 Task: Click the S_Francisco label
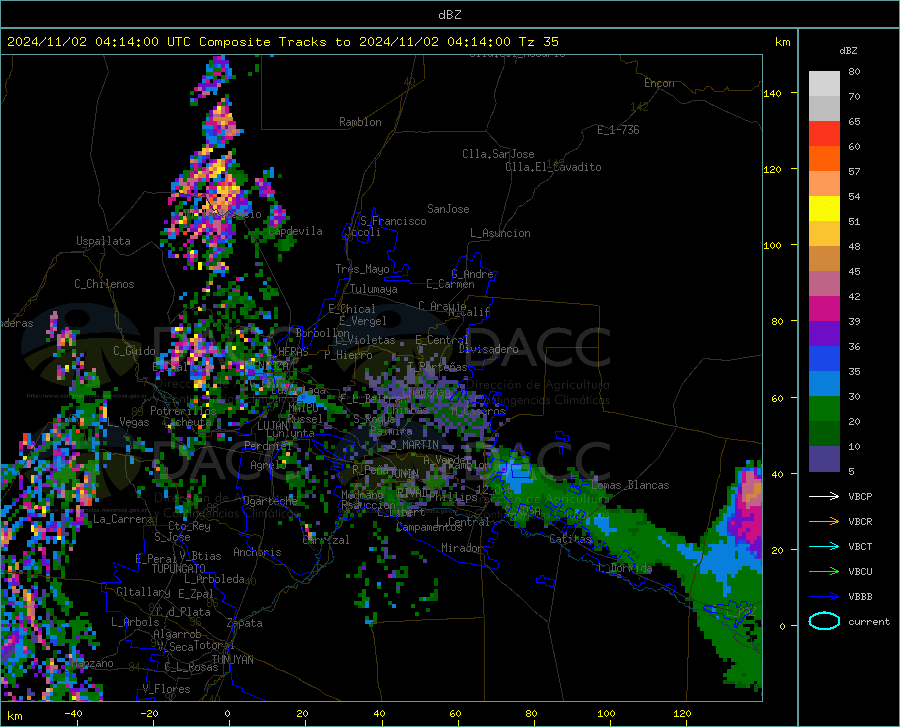(x=393, y=221)
